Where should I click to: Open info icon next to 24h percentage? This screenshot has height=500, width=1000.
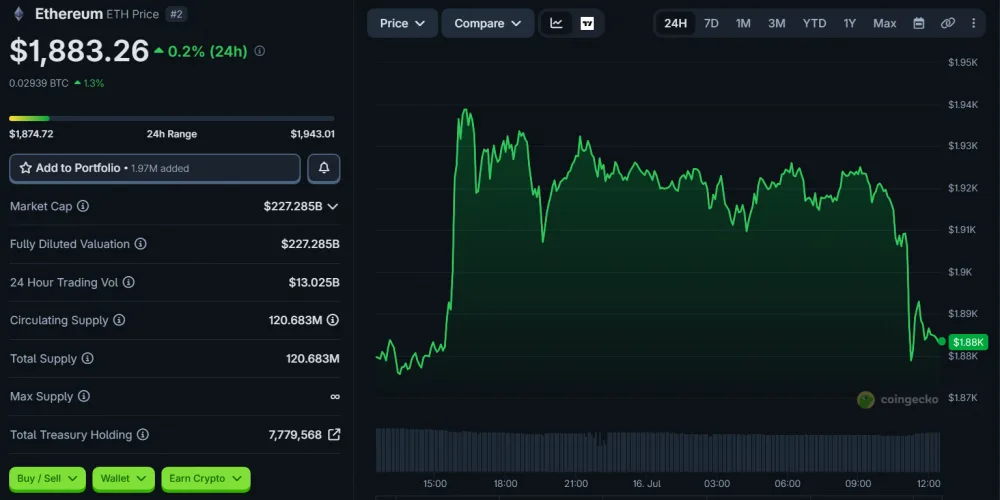click(x=260, y=51)
